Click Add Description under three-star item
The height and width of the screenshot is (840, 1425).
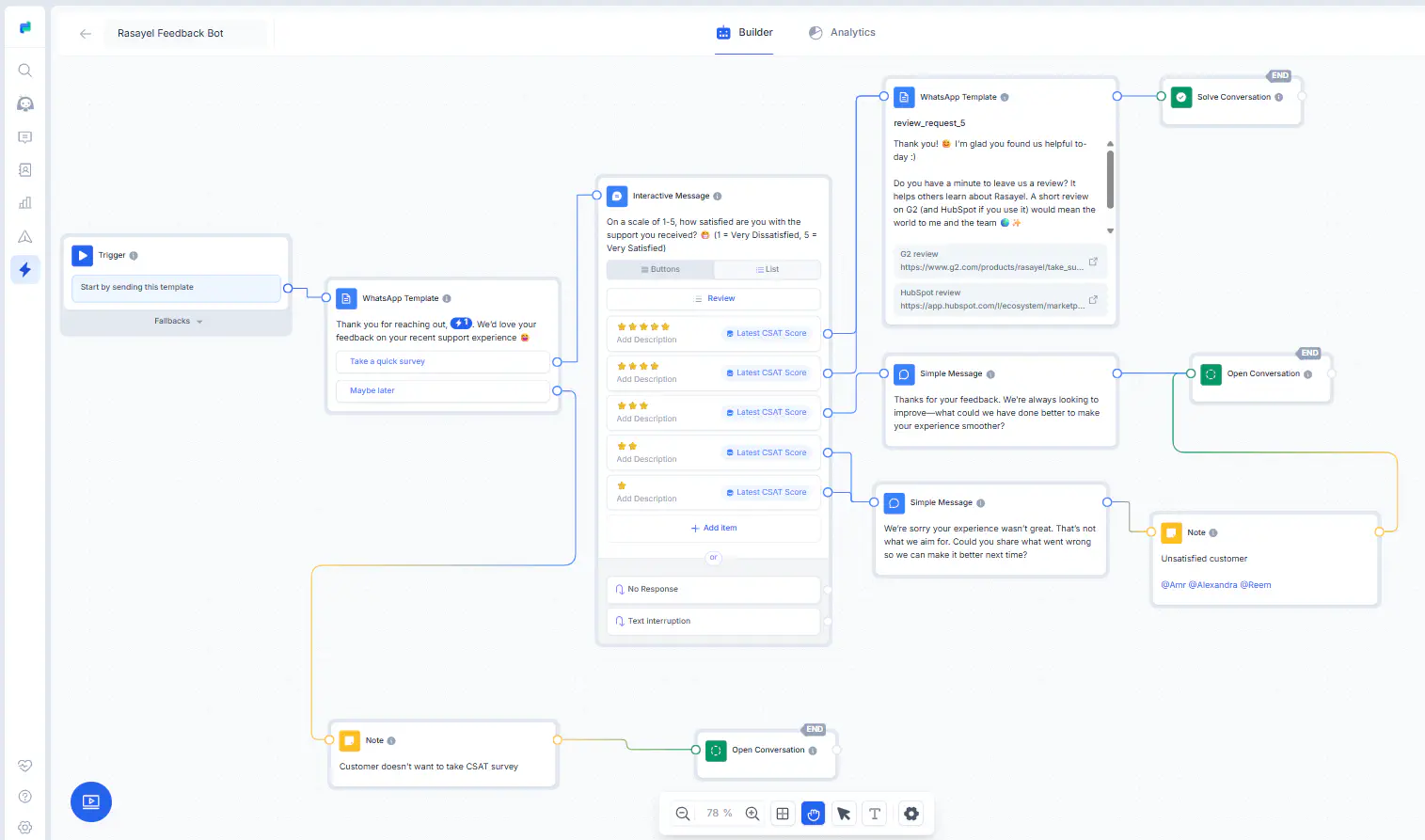pos(646,419)
